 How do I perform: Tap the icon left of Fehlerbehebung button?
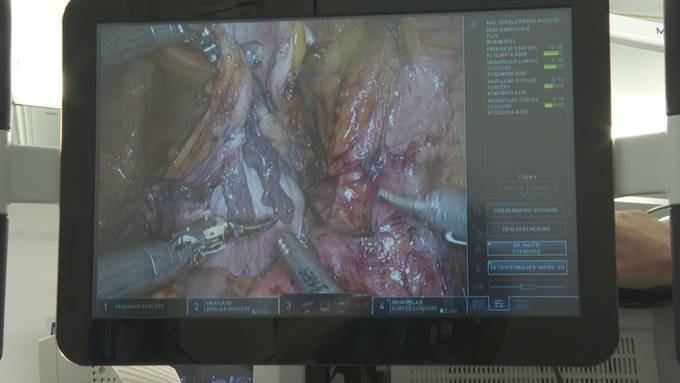478,230
